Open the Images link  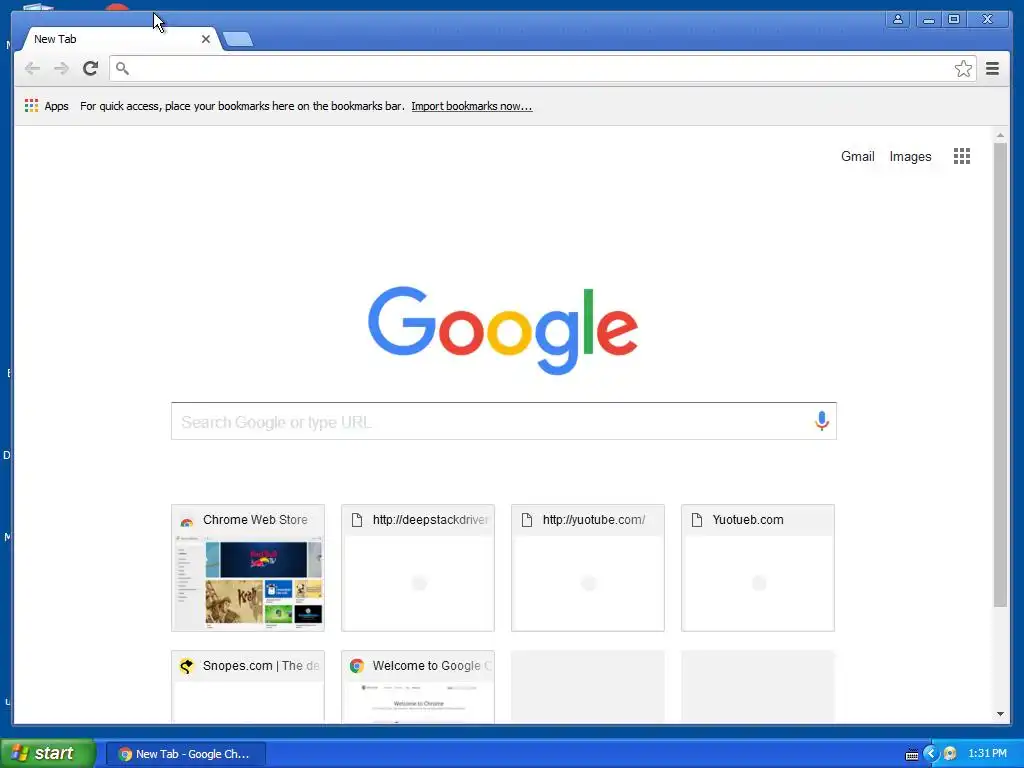coord(910,156)
